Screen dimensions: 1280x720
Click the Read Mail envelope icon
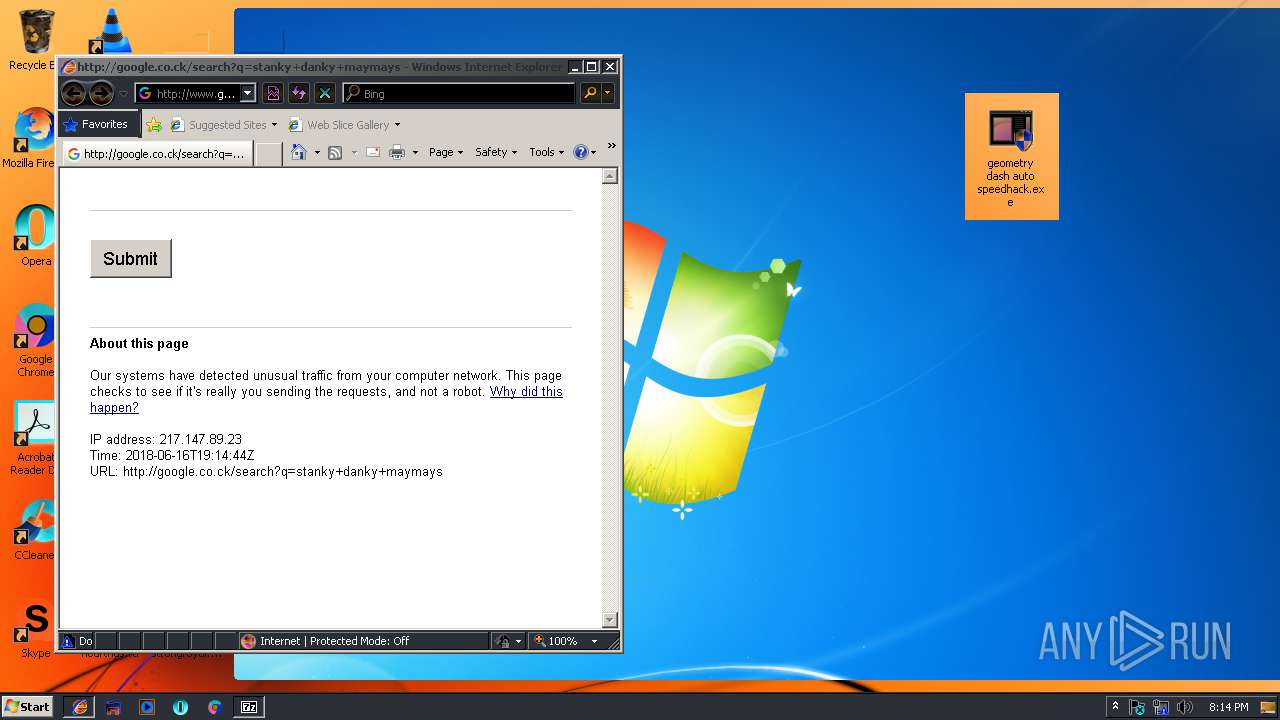[373, 152]
